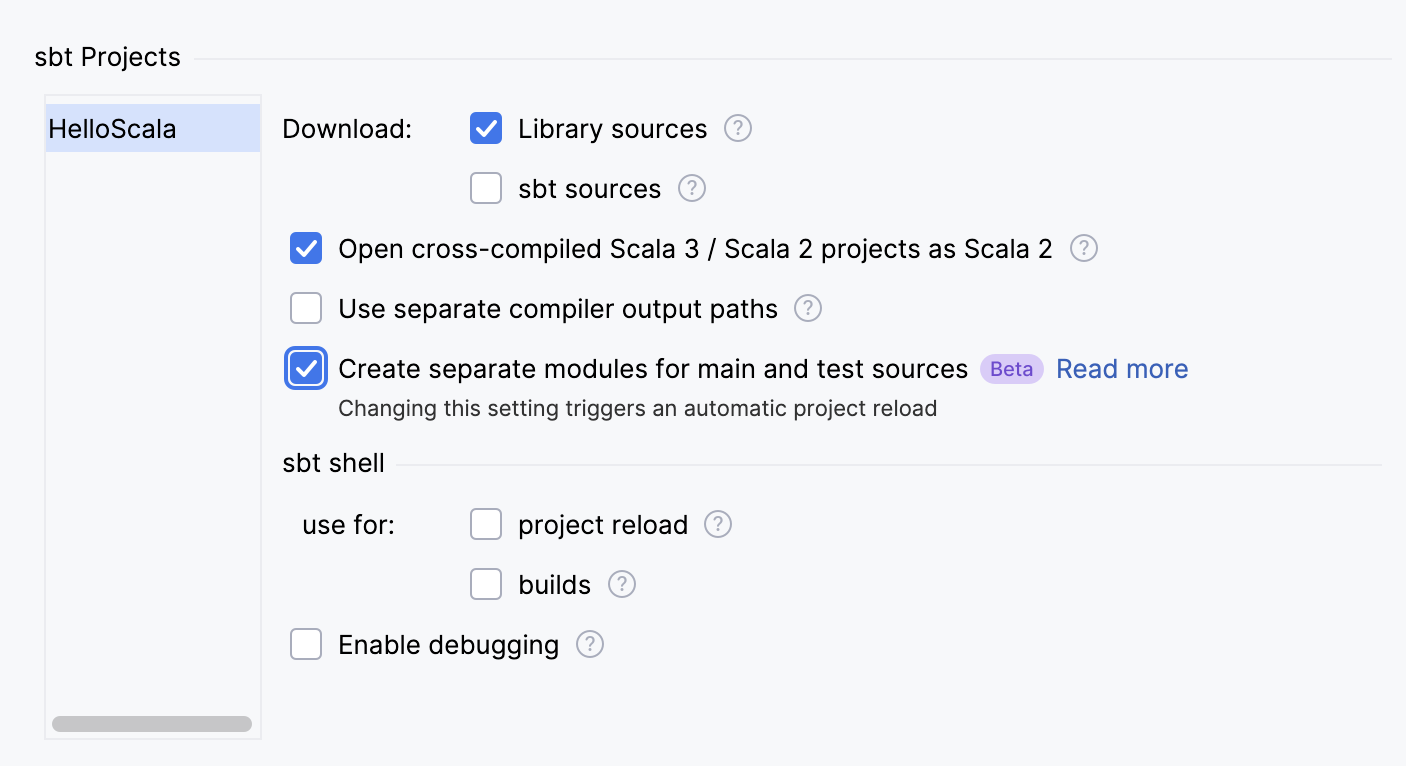Click the Beta badge label
The width and height of the screenshot is (1406, 766).
pyautogui.click(x=1011, y=369)
